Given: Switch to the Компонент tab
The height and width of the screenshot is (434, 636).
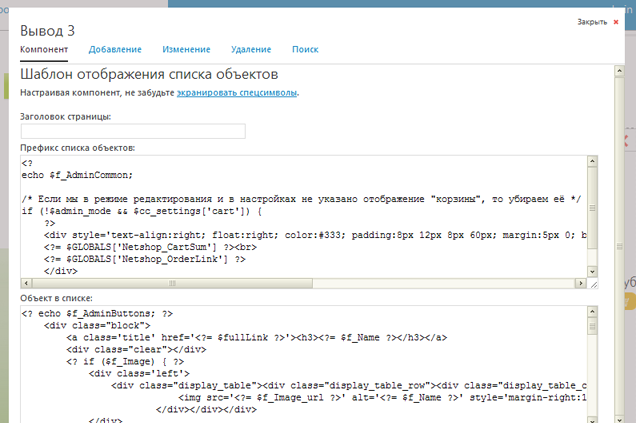Looking at the screenshot, I should point(44,49).
